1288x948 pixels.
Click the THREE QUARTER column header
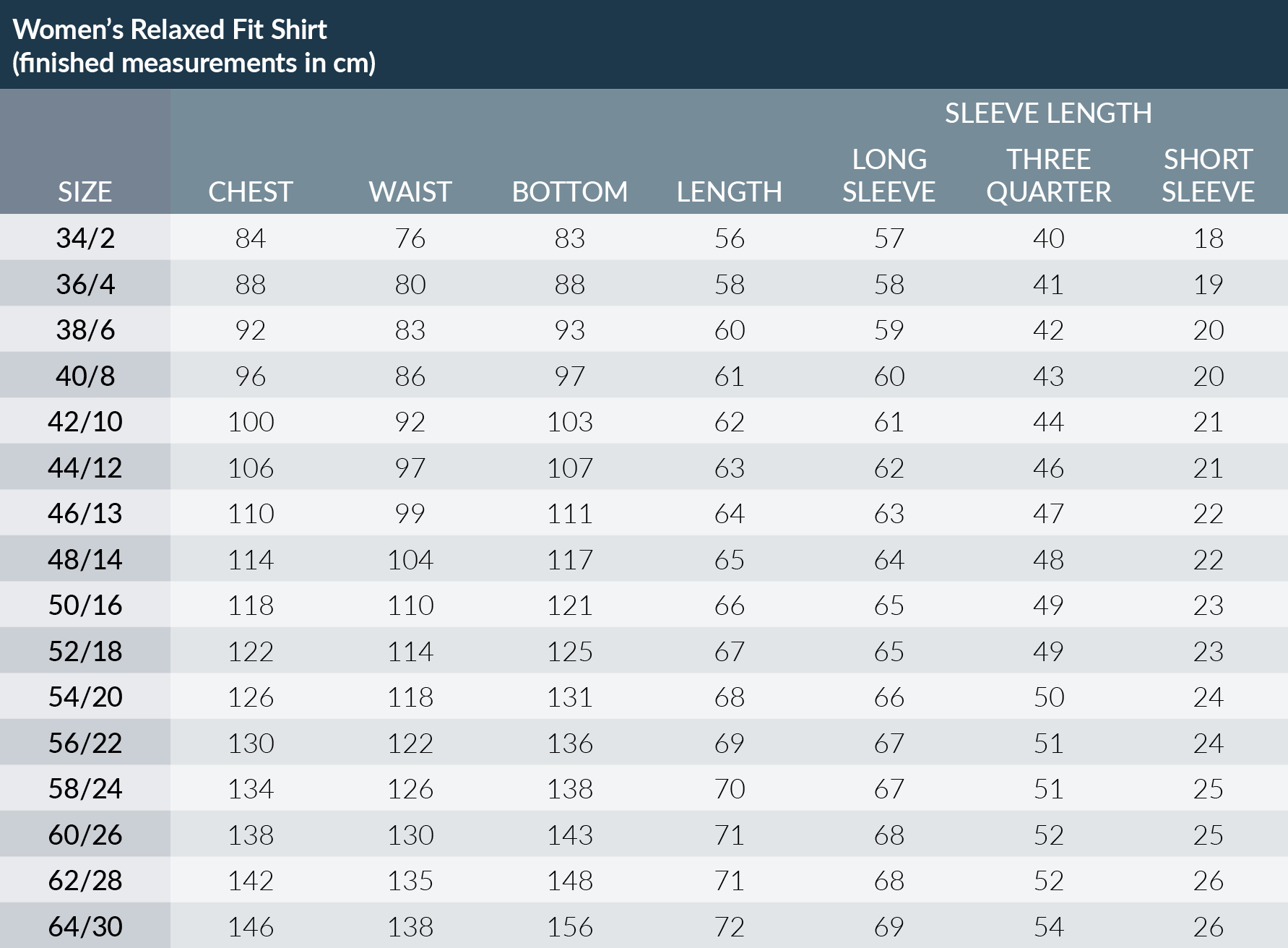coord(1048,176)
